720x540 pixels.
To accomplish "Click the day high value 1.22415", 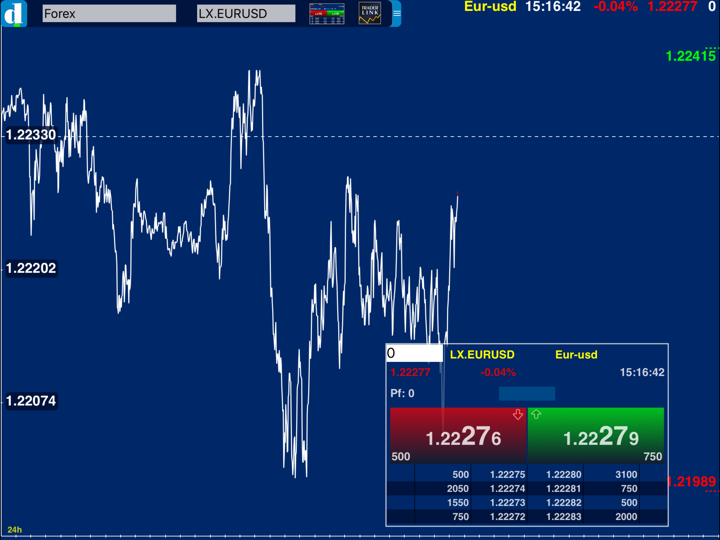I will 690,56.
